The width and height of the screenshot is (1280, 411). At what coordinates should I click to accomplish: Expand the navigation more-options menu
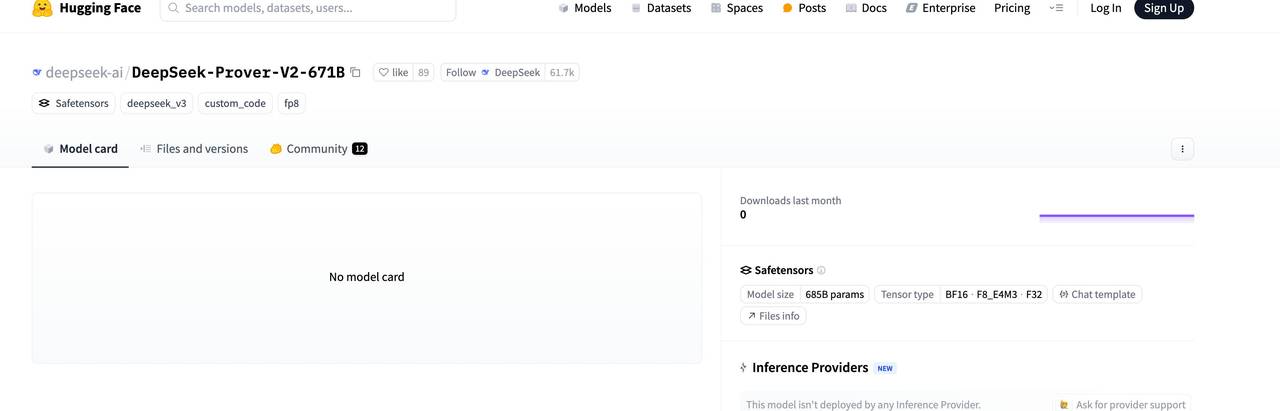(1056, 8)
